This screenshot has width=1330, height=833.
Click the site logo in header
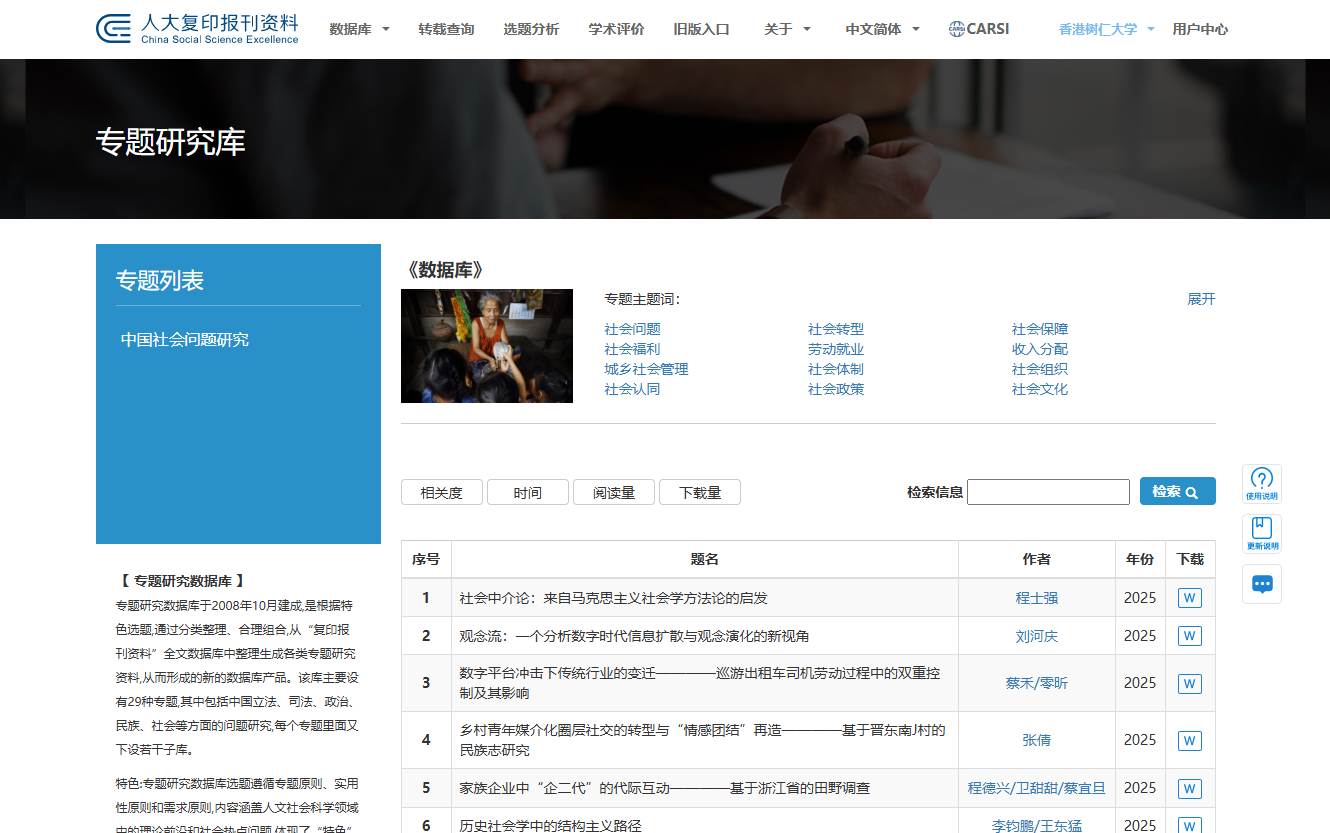click(197, 29)
